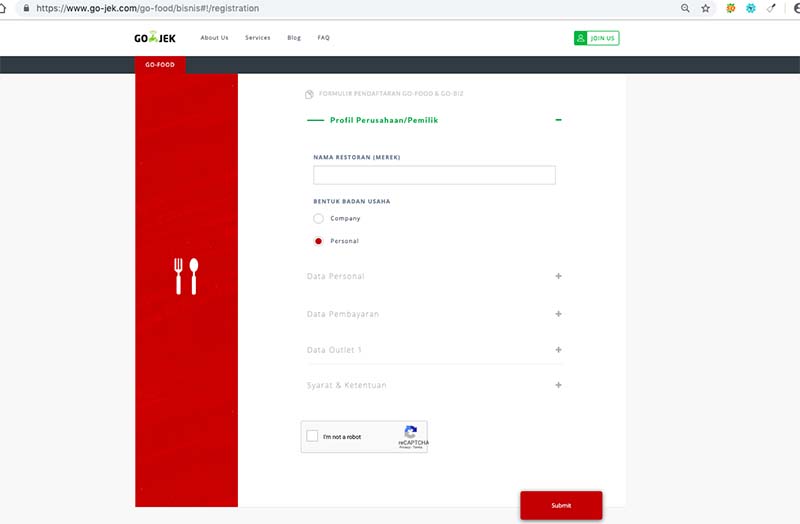Click the Profil Perusahaan/Pemilik heading
800x524 pixels.
pyautogui.click(x=384, y=120)
